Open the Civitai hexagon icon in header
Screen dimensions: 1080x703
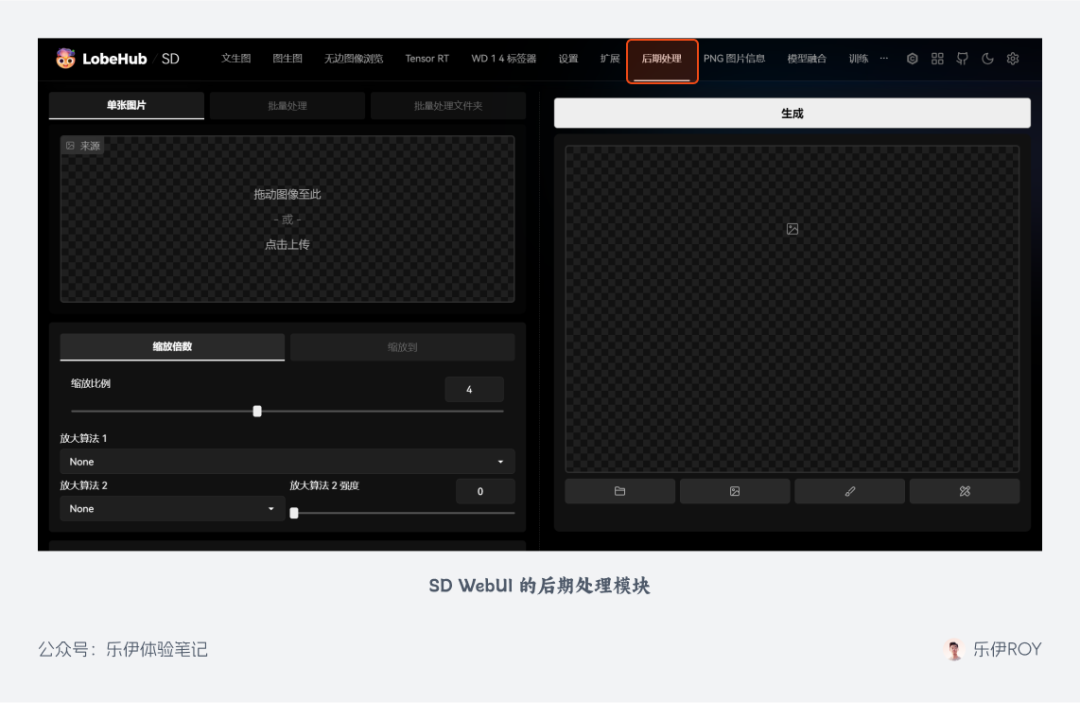coord(912,59)
